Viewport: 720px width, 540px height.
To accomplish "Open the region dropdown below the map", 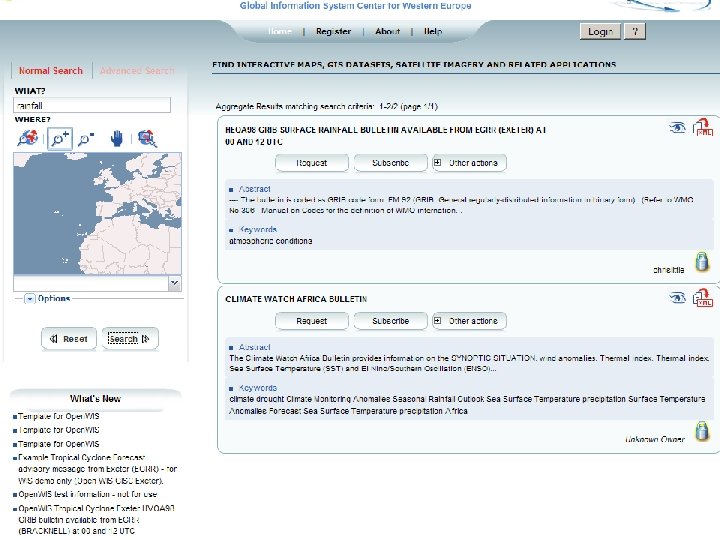I will click(x=174, y=283).
